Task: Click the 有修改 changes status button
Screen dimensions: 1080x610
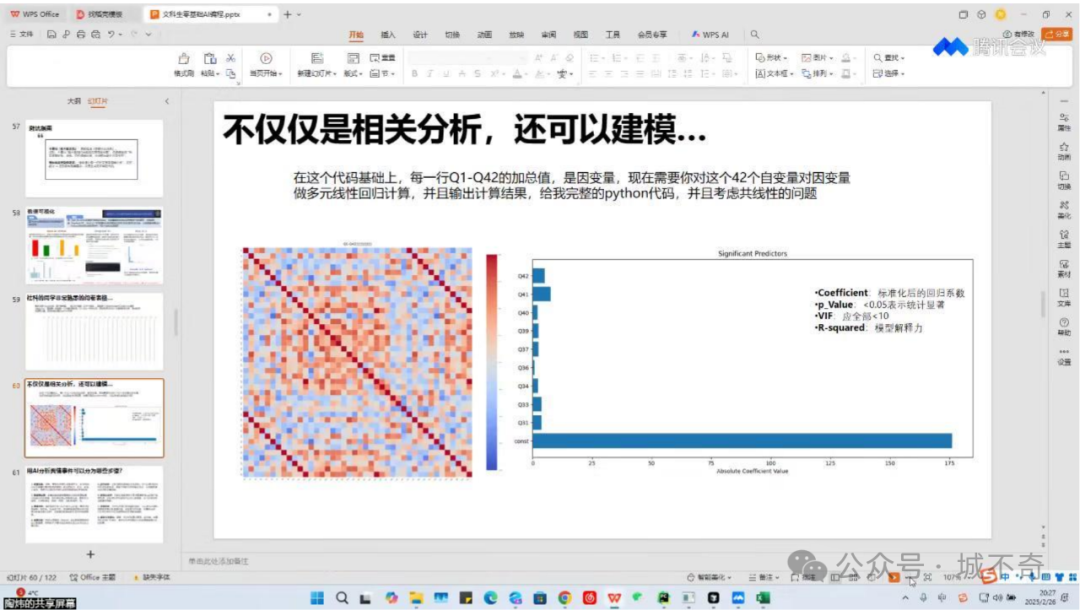Action: [1018, 34]
